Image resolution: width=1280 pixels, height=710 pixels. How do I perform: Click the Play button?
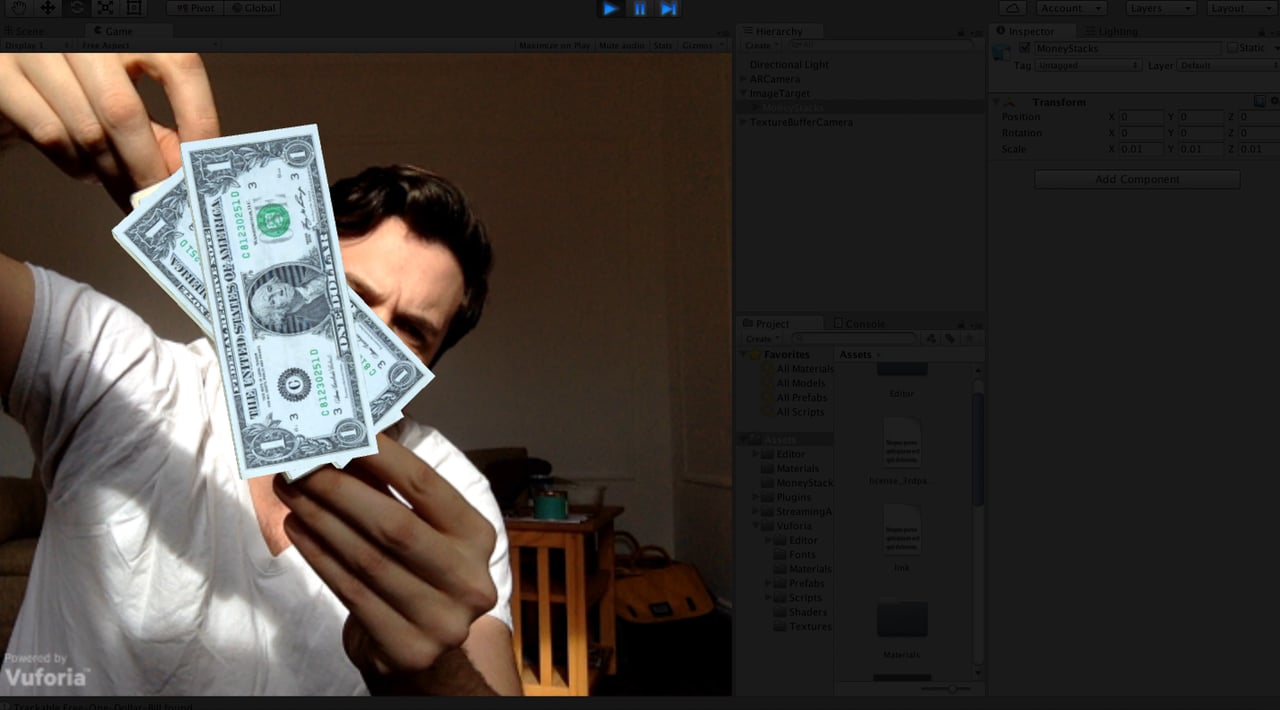(610, 8)
